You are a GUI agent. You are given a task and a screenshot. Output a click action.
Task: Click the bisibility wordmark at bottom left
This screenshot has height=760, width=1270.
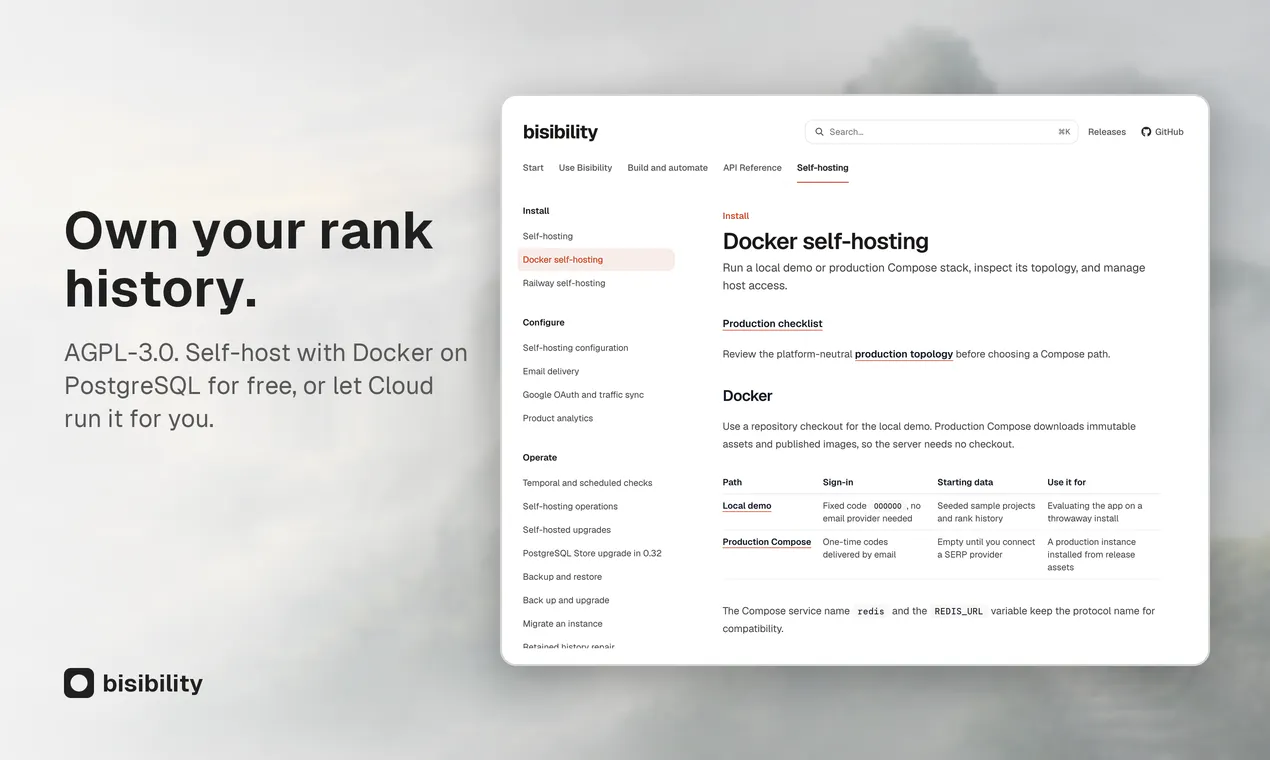[153, 683]
